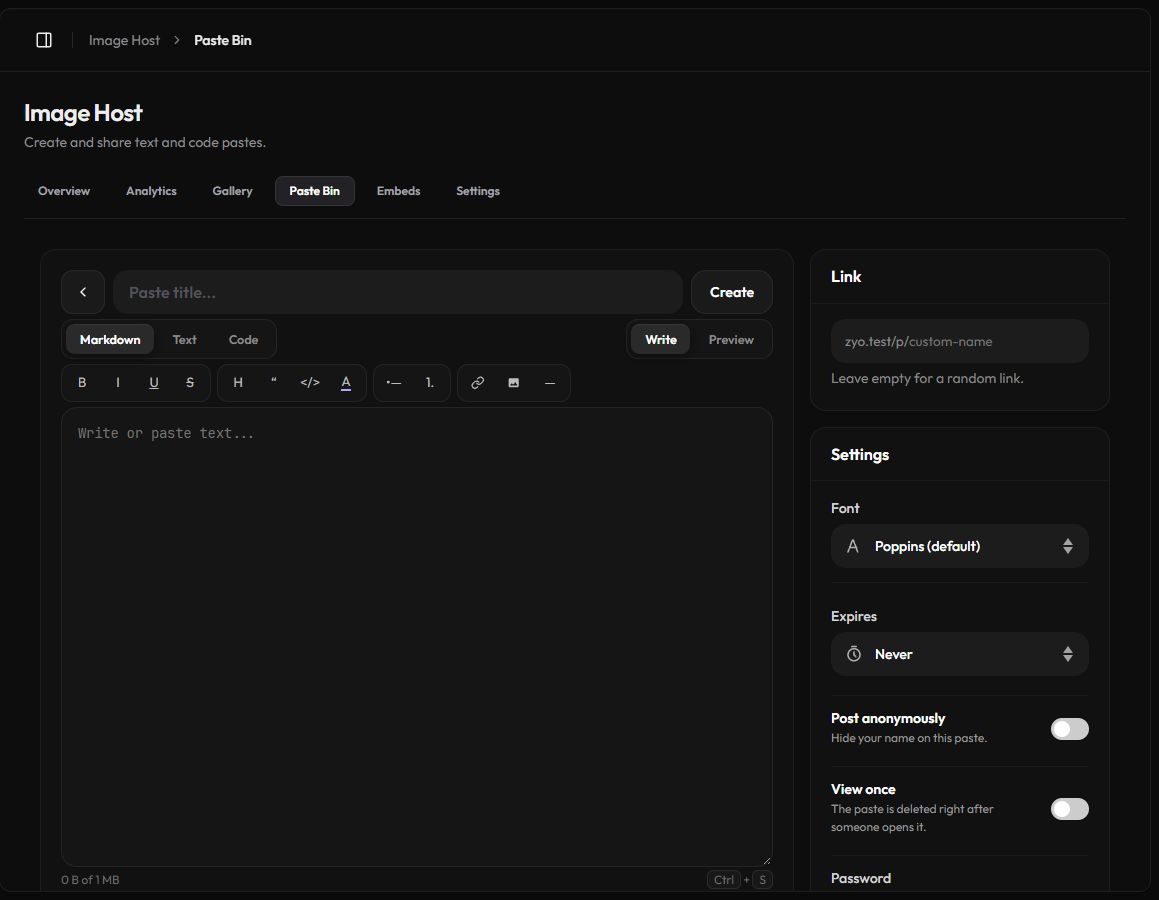Image resolution: width=1159 pixels, height=900 pixels.
Task: Apply italic formatting
Action: pyautogui.click(x=118, y=383)
